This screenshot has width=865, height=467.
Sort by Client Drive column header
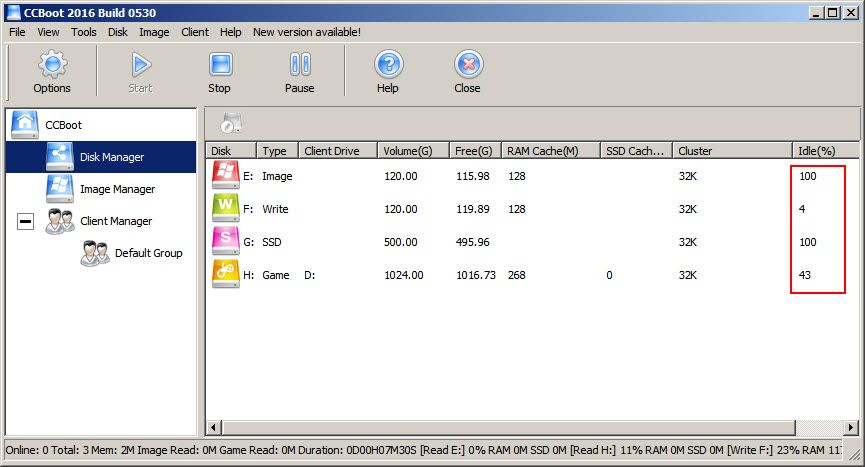(x=338, y=151)
